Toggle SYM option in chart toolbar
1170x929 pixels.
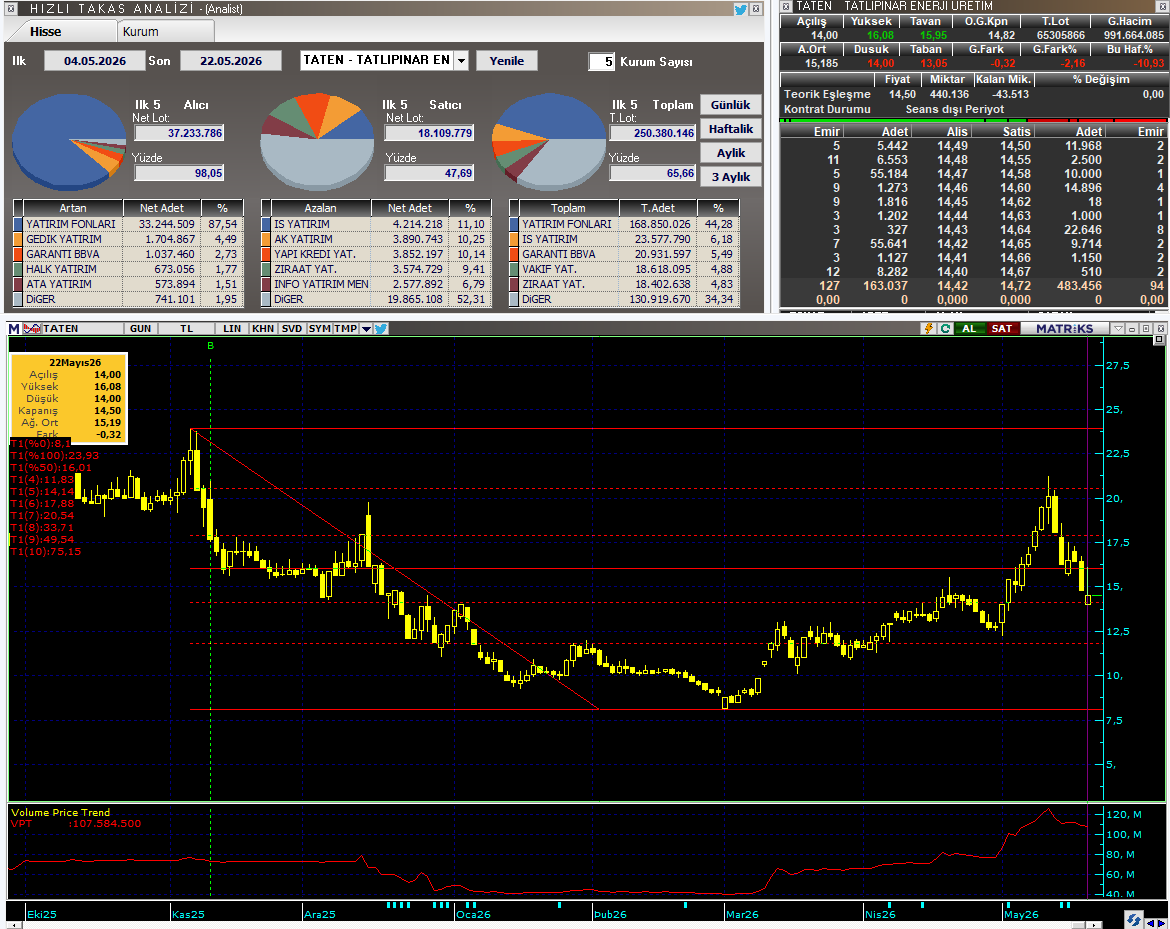pos(319,329)
